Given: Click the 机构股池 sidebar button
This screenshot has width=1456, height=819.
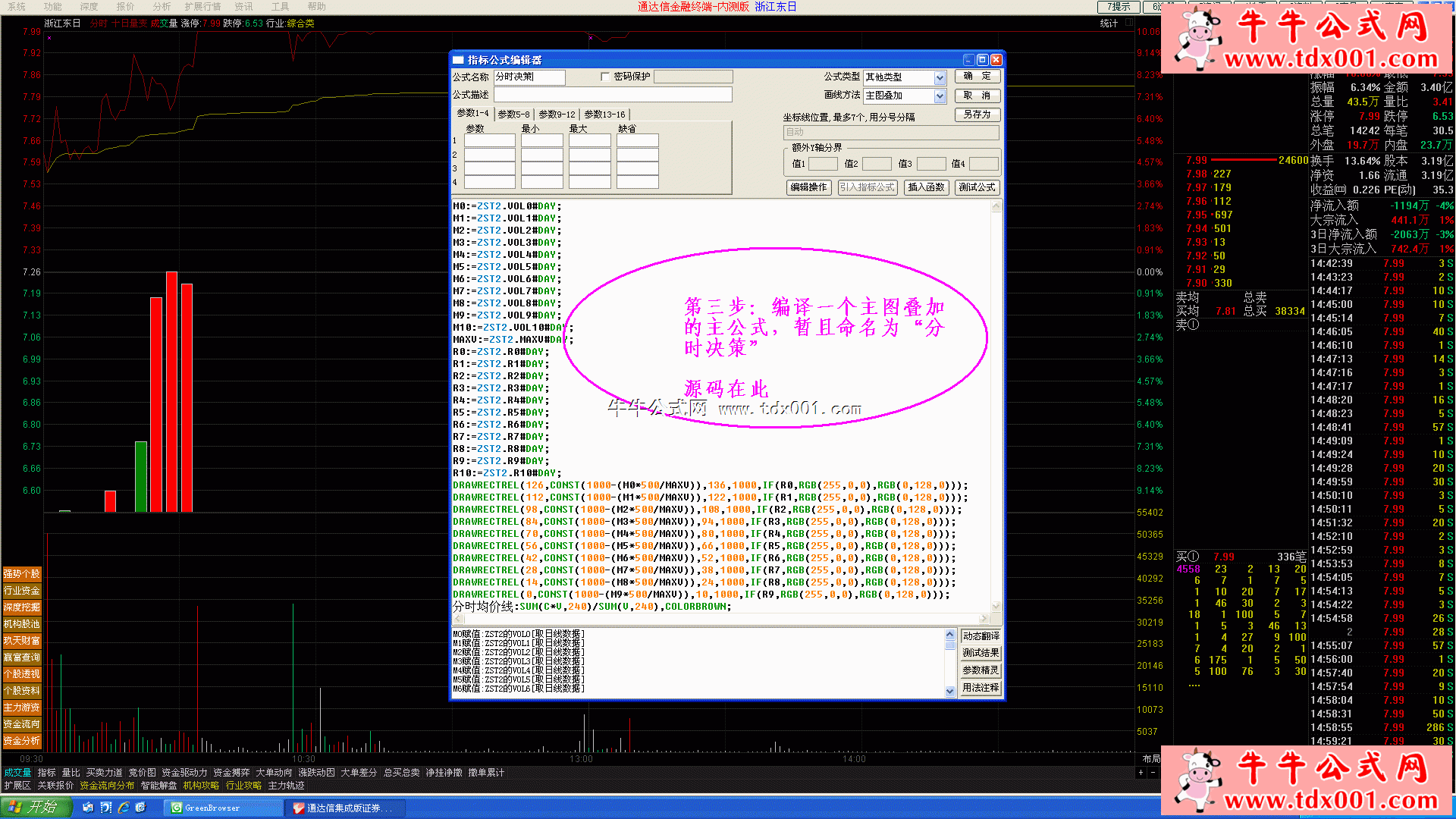Looking at the screenshot, I should [22, 624].
